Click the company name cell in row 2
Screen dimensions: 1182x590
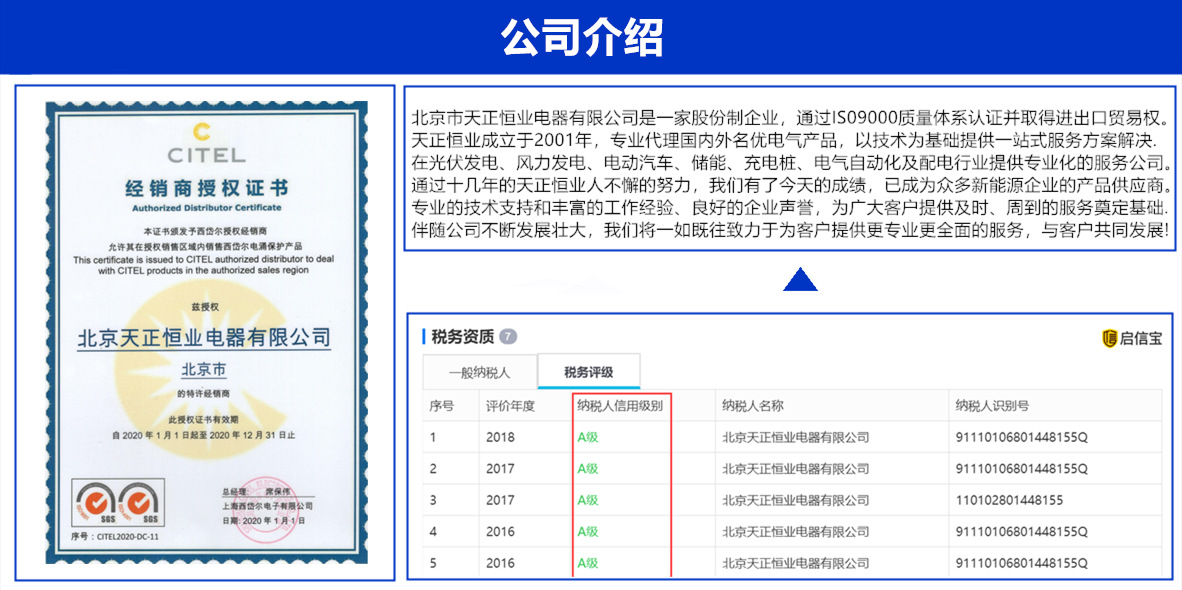tap(795, 469)
